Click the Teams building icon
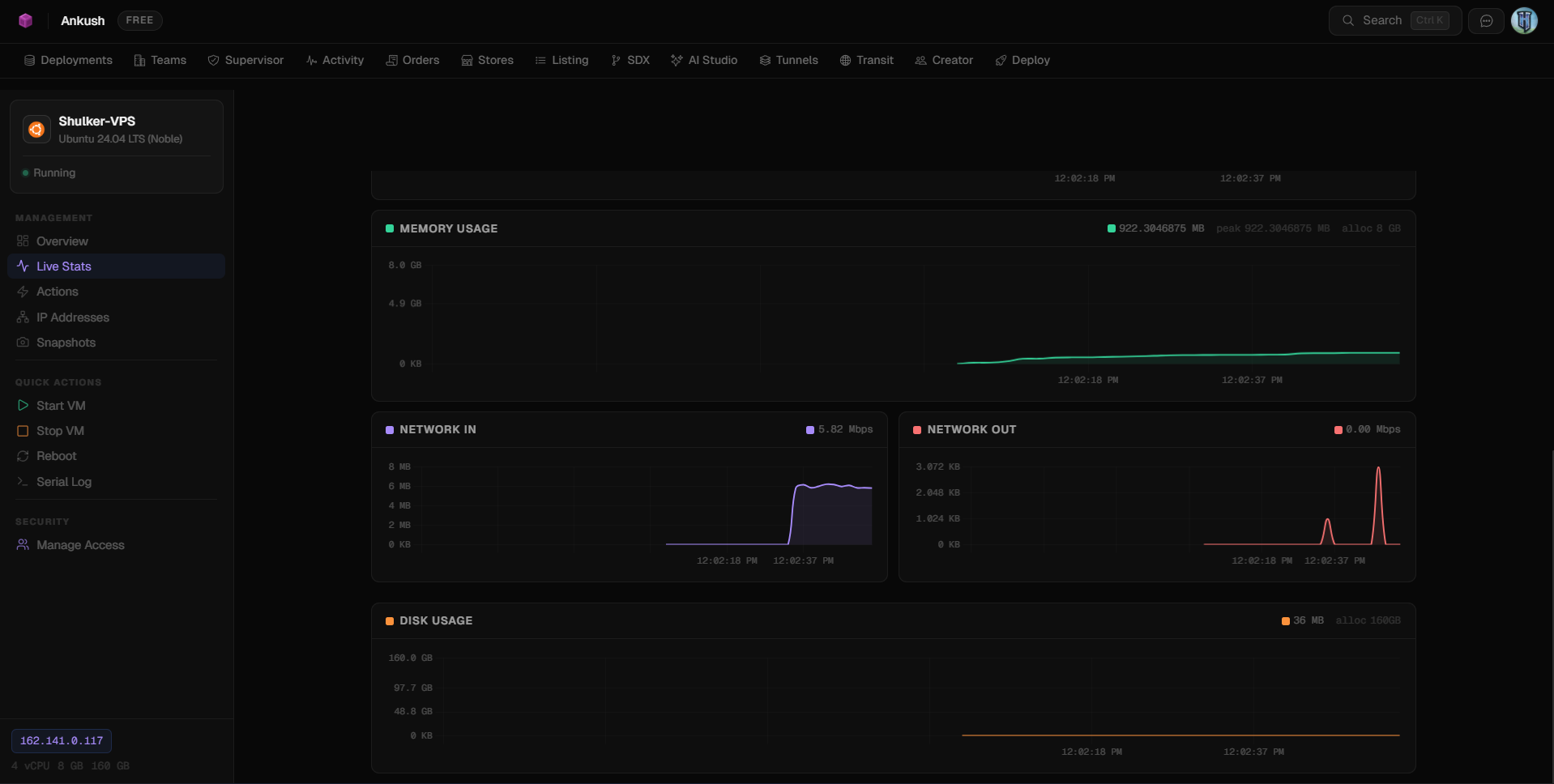Image resolution: width=1554 pixels, height=784 pixels. pos(139,61)
